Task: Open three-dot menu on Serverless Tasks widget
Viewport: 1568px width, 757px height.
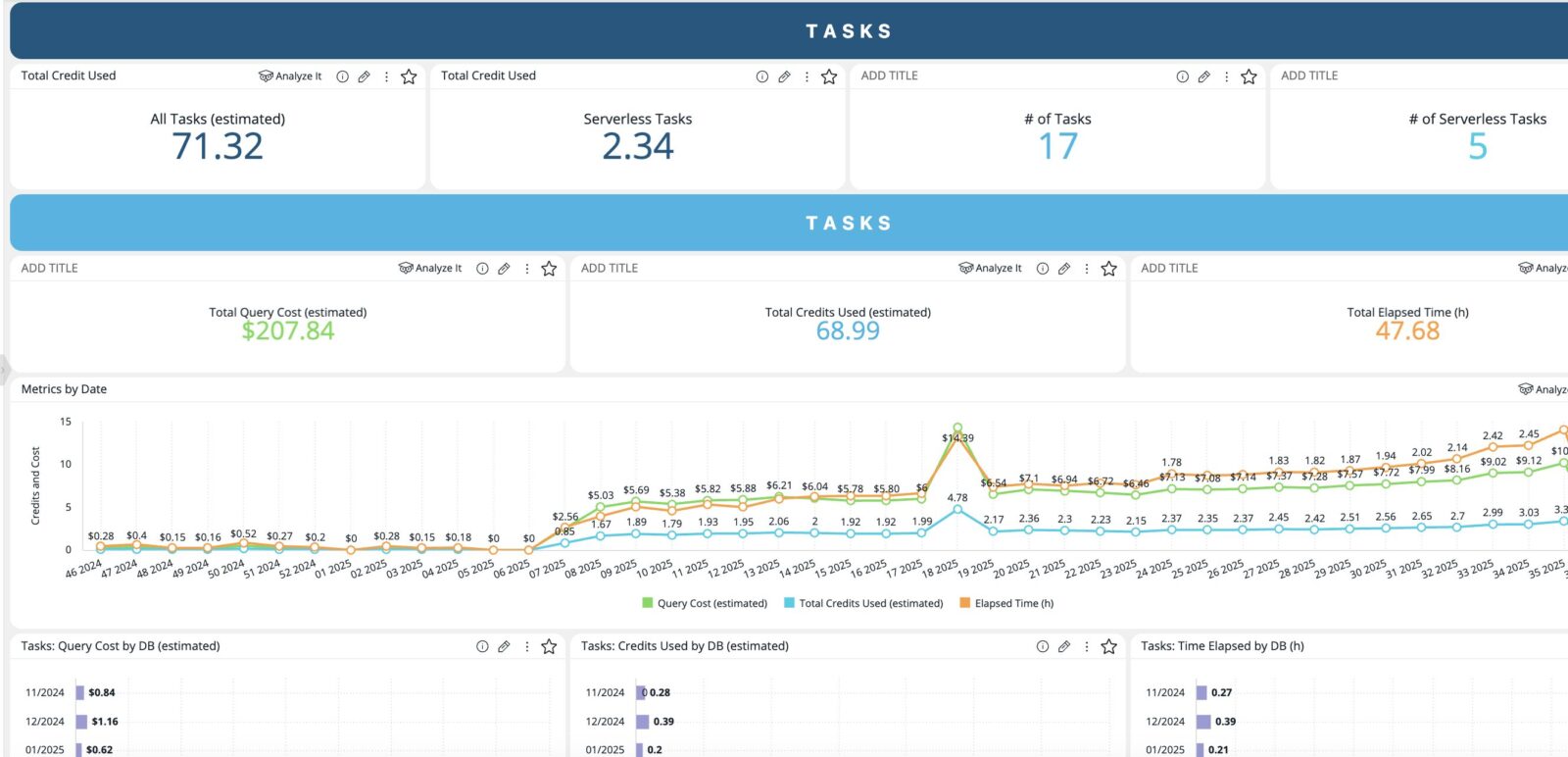Action: coord(807,76)
